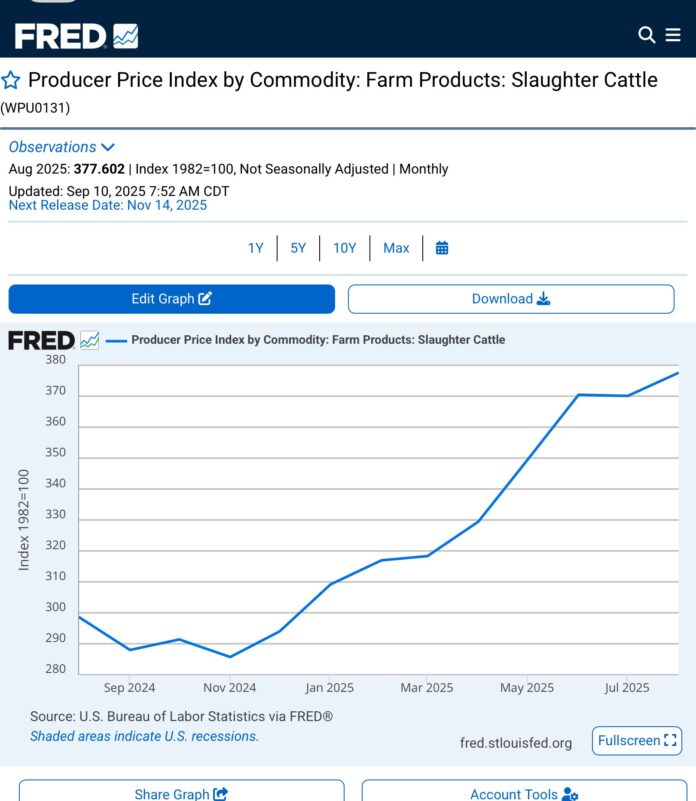Viewport: 696px width, 801px height.
Task: Click the Share Graph button
Action: [x=181, y=794]
